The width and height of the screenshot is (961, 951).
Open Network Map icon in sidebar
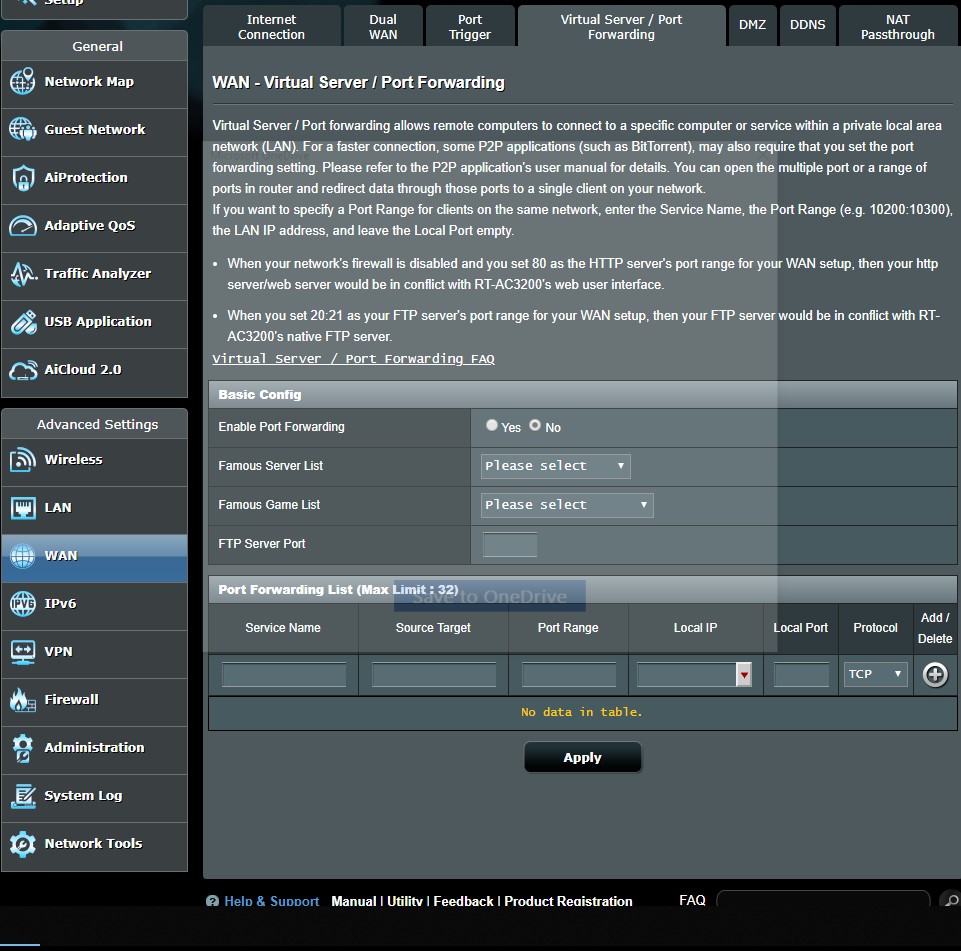22,82
